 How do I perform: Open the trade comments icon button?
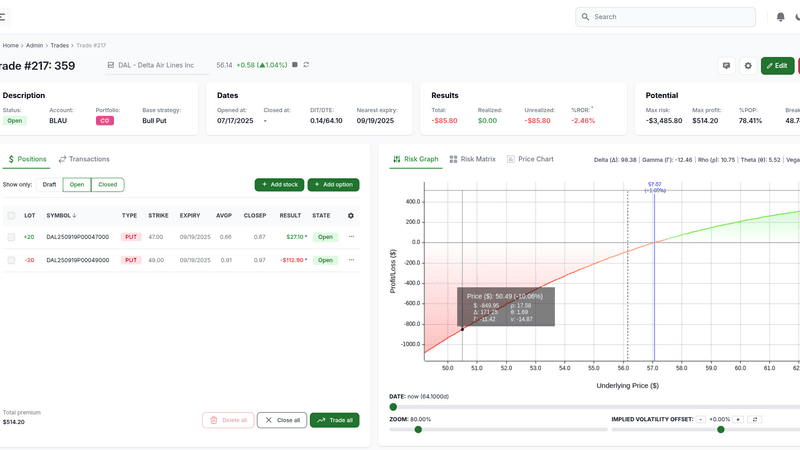tap(726, 66)
